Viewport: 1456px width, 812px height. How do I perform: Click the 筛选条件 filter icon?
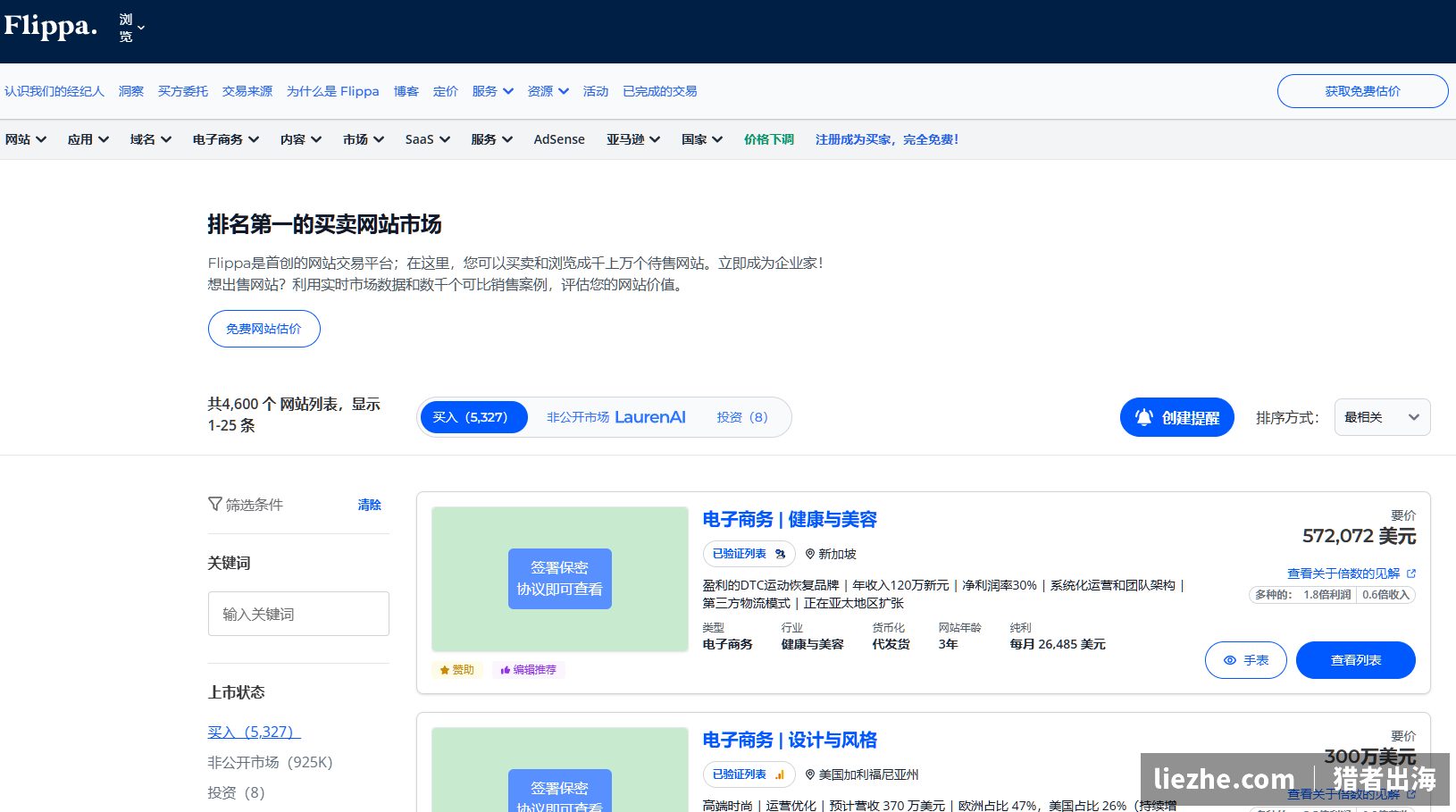coord(215,505)
